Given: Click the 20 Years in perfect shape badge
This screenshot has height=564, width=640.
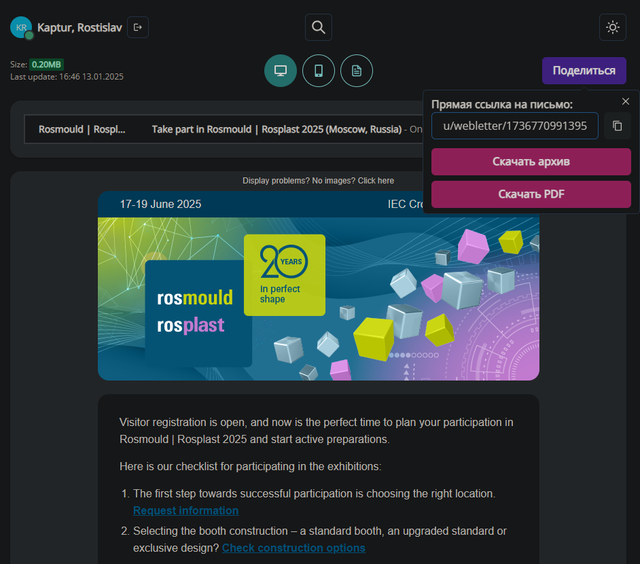Looking at the screenshot, I should coord(284,275).
